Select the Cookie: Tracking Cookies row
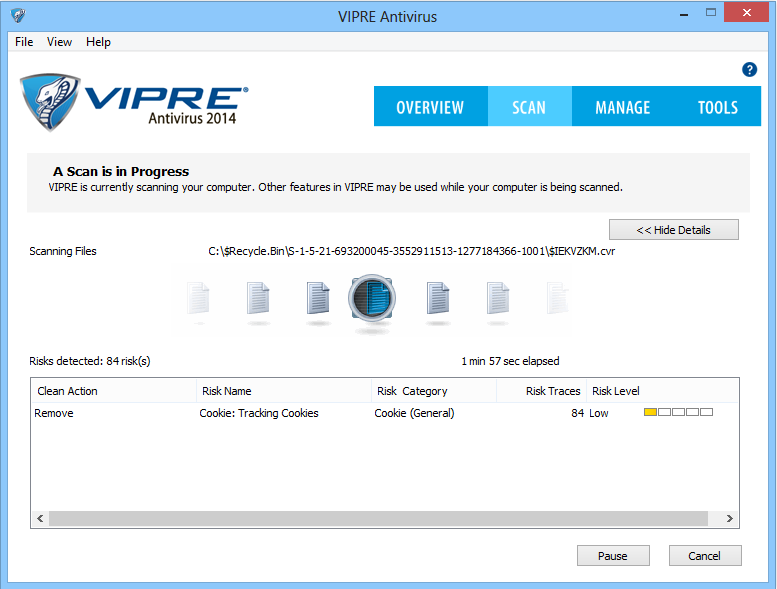This screenshot has width=777, height=589. [x=385, y=413]
